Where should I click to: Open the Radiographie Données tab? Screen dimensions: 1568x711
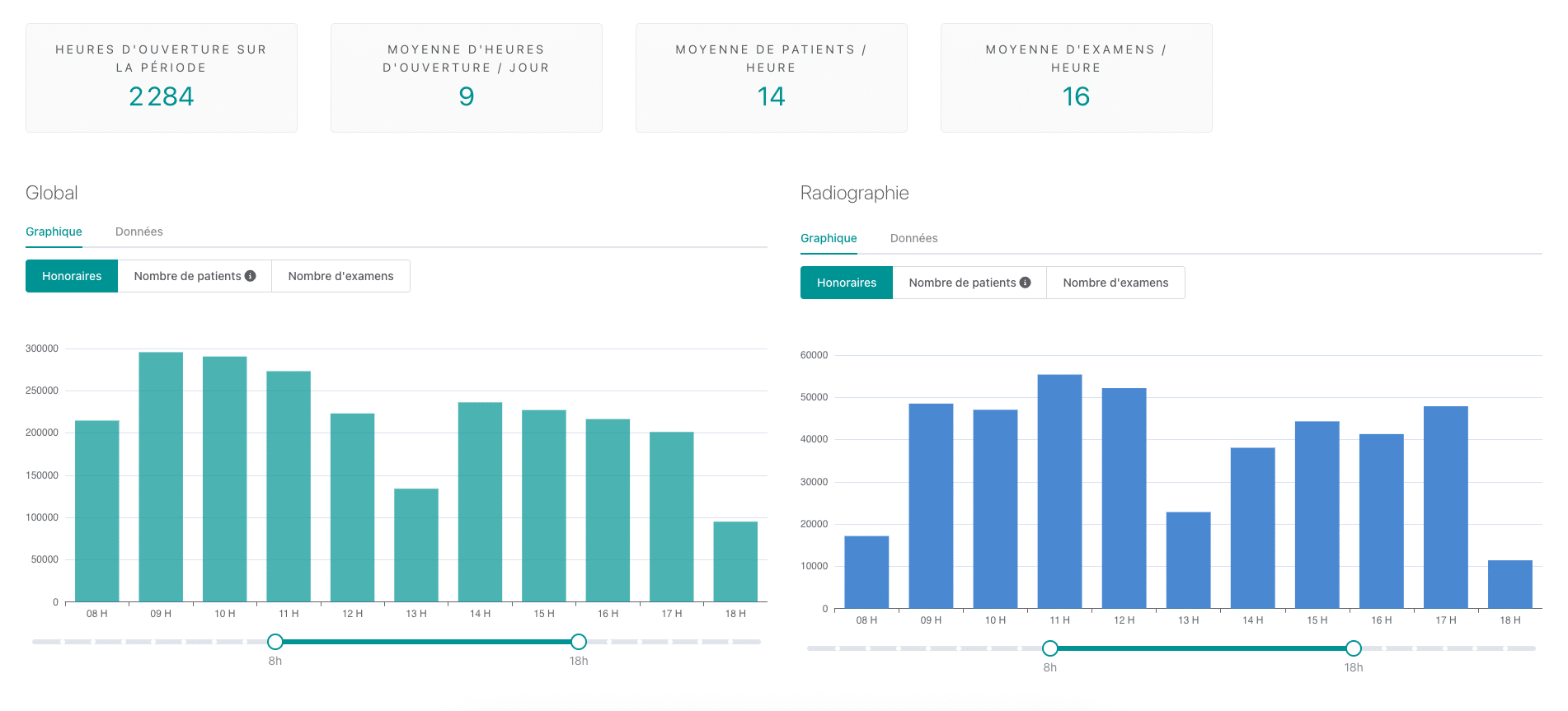pos(913,238)
